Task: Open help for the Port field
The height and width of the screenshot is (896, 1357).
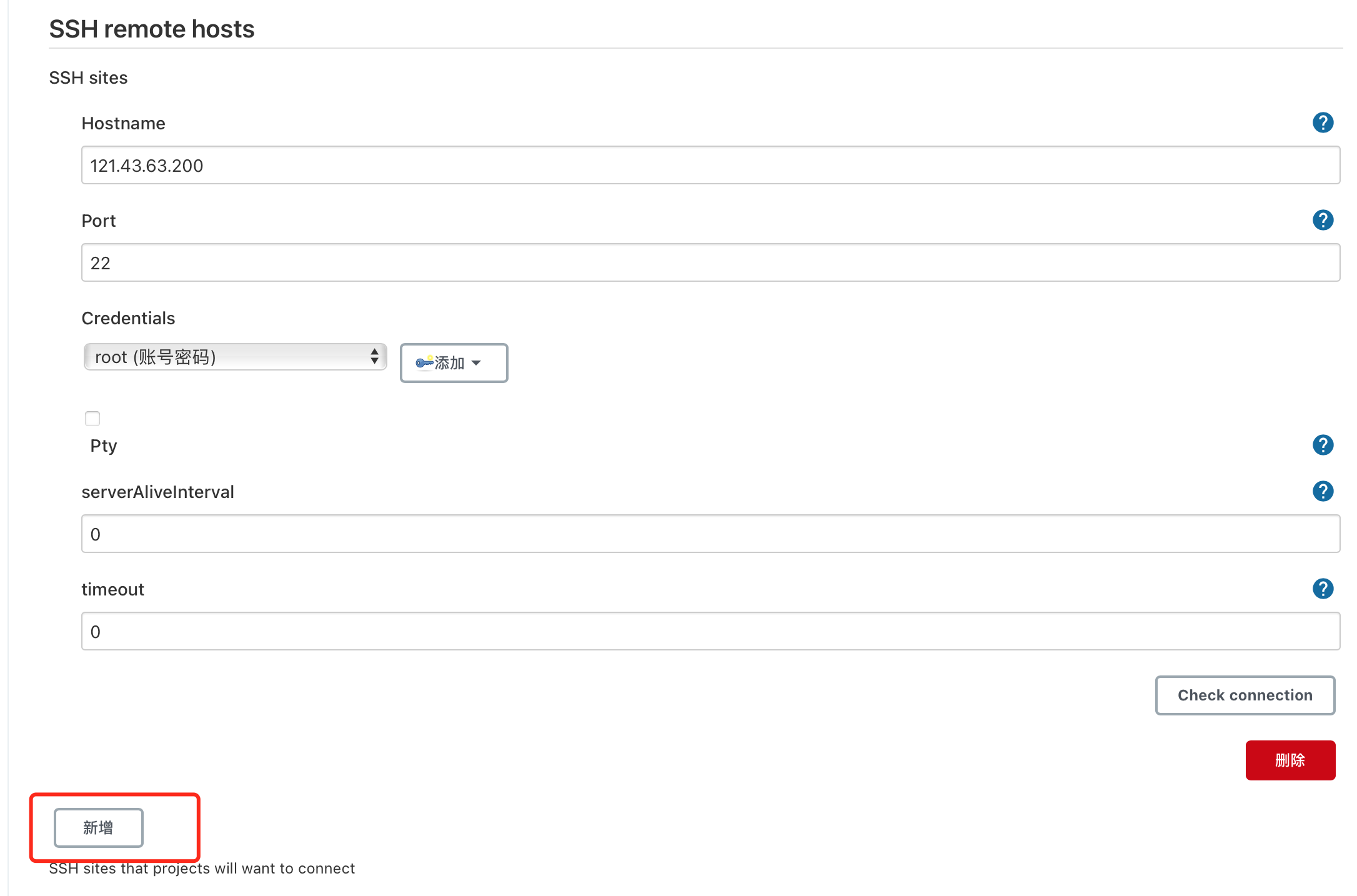Action: 1323,220
